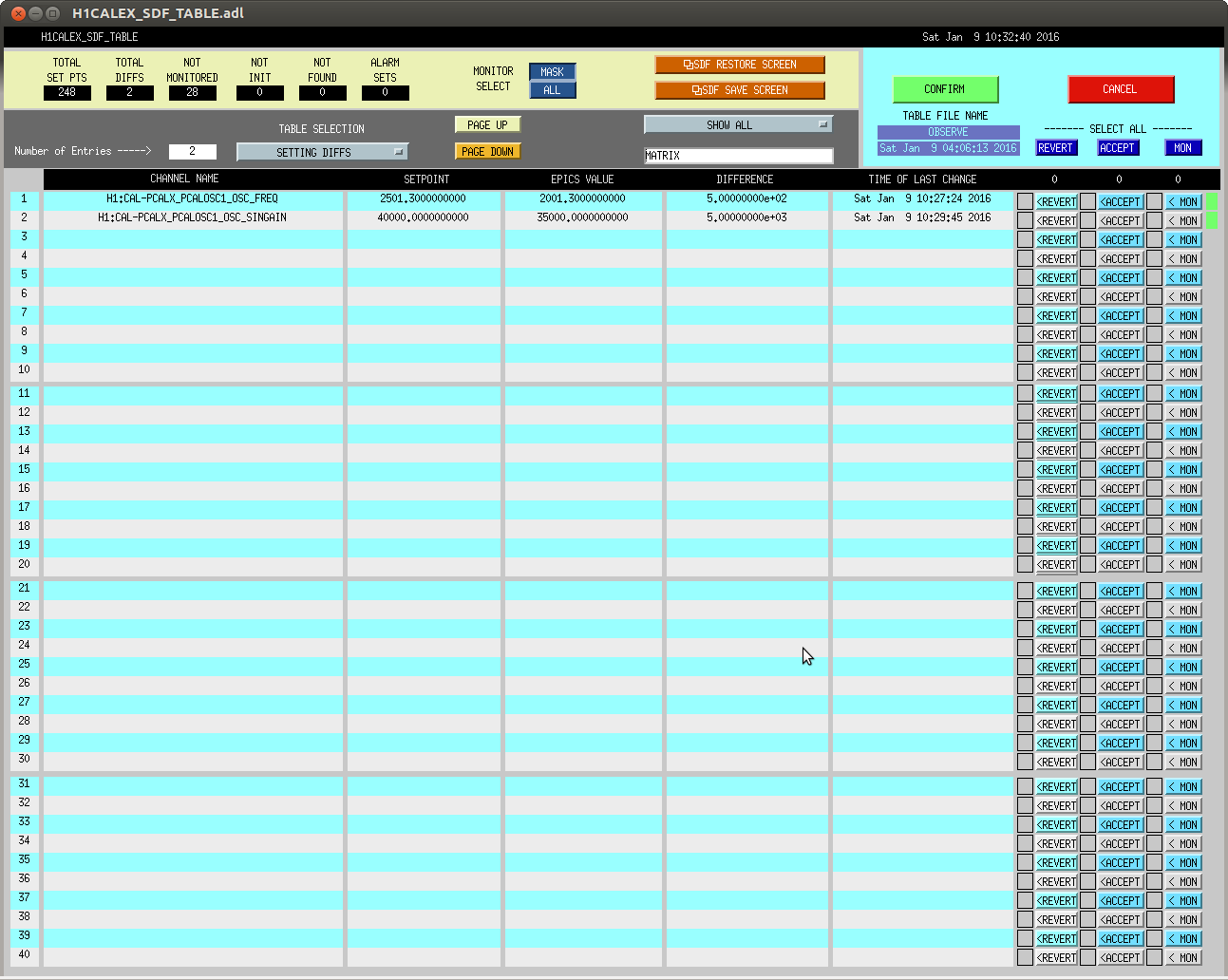Image resolution: width=1228 pixels, height=980 pixels.
Task: Expand the SETTING DIFFS table selection dropdown
Action: click(x=322, y=152)
